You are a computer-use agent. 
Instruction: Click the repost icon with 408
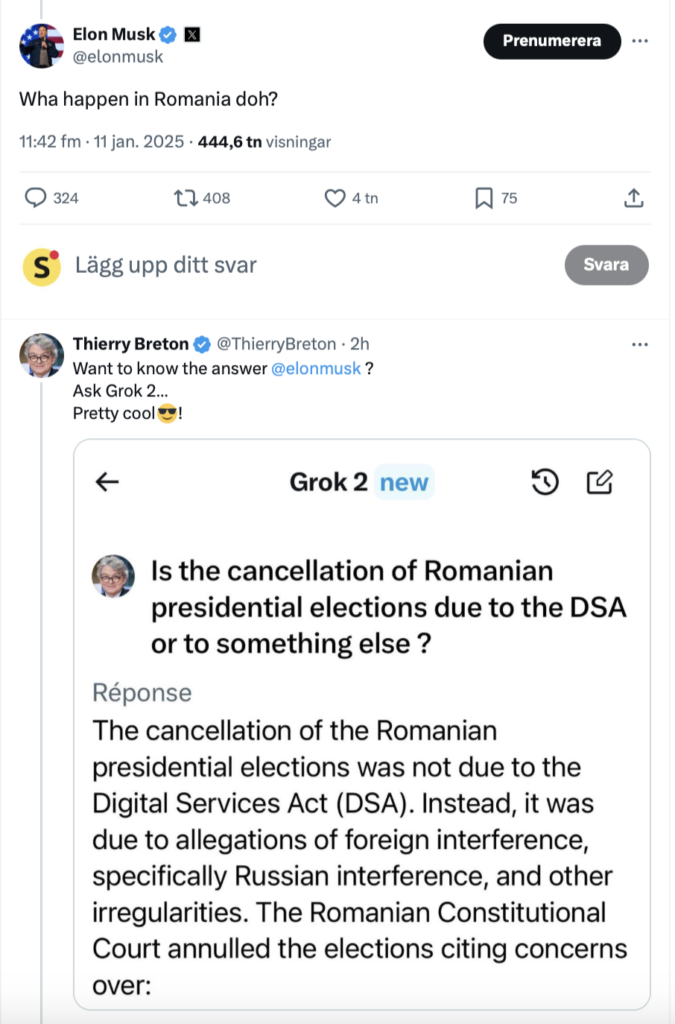pos(185,198)
